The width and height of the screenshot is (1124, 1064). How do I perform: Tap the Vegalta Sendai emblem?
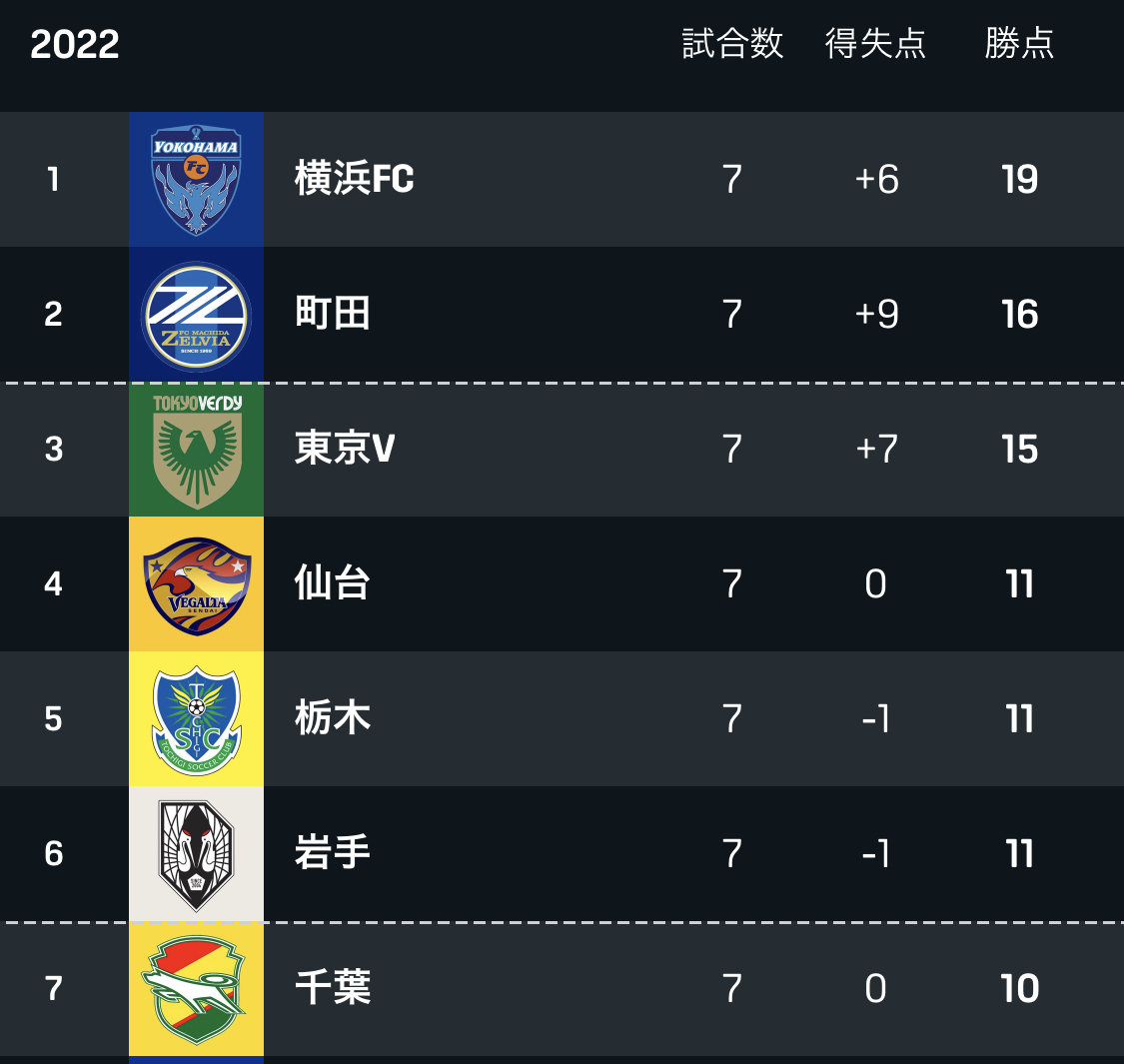196,584
